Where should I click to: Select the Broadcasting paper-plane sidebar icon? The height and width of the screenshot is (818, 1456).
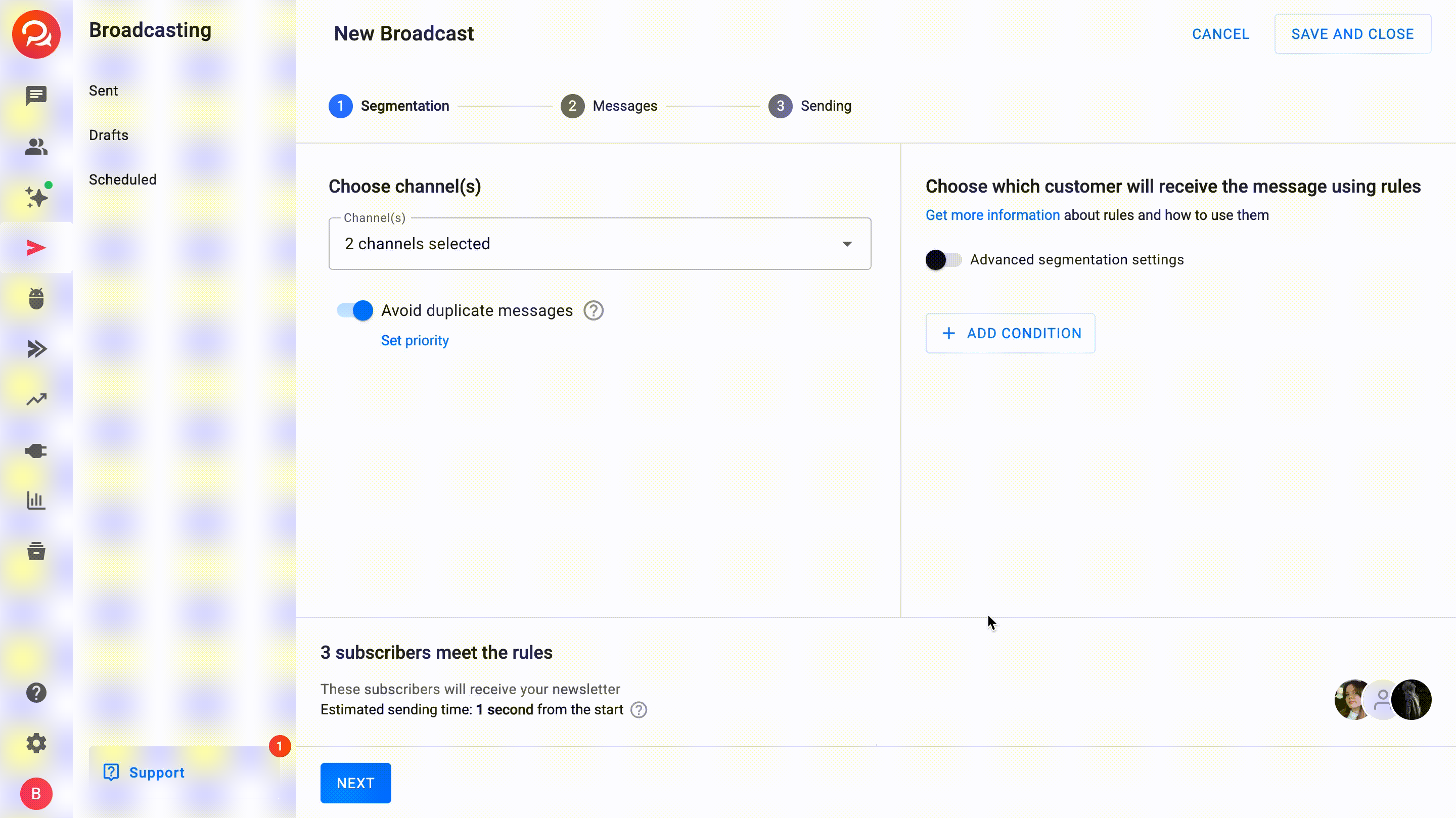(36, 248)
